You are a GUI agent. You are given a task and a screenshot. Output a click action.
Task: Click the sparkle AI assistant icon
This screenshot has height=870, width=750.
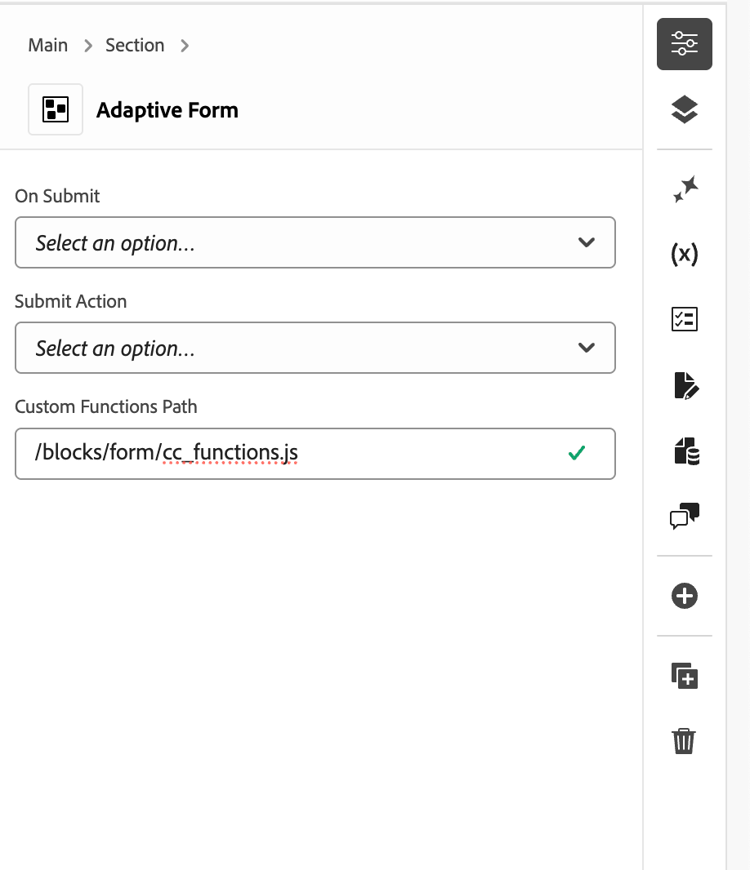[684, 189]
